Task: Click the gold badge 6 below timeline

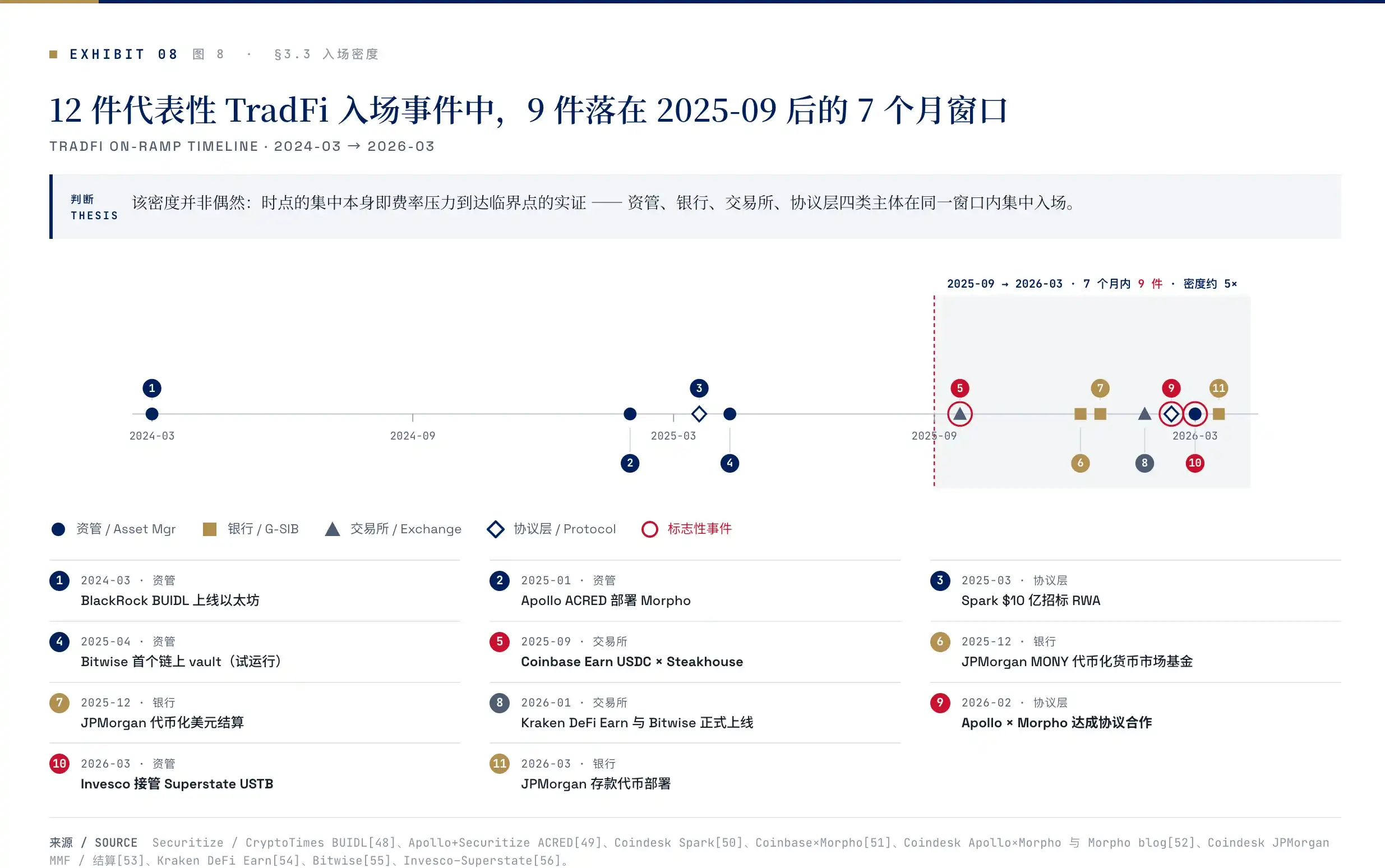Action: tap(1080, 463)
